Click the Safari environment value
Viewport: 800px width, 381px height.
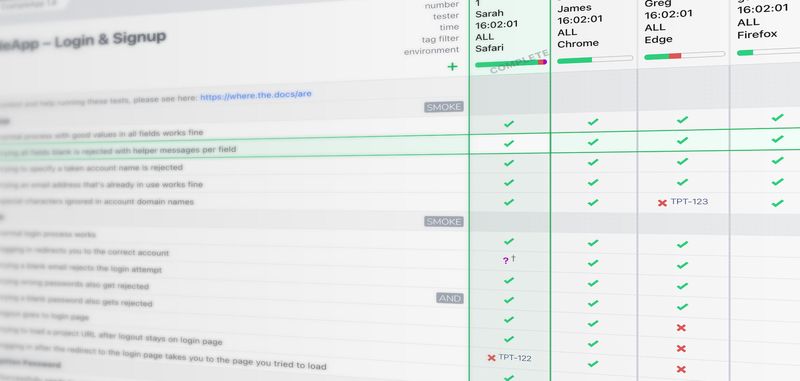coord(489,48)
